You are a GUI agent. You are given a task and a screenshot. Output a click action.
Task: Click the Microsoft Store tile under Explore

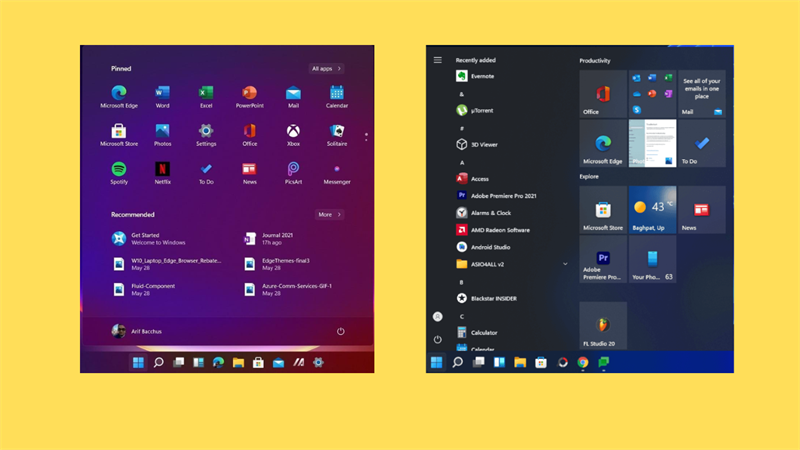pos(603,210)
